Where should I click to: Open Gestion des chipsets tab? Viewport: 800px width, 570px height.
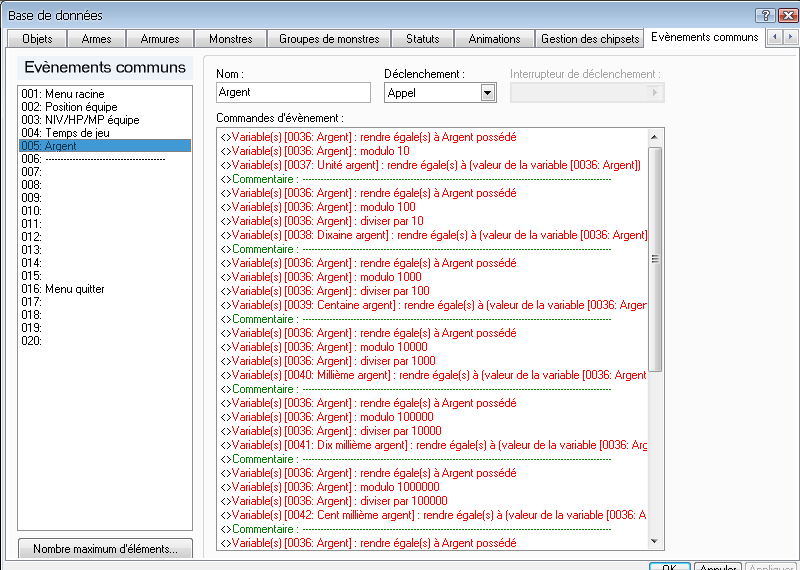[x=590, y=39]
